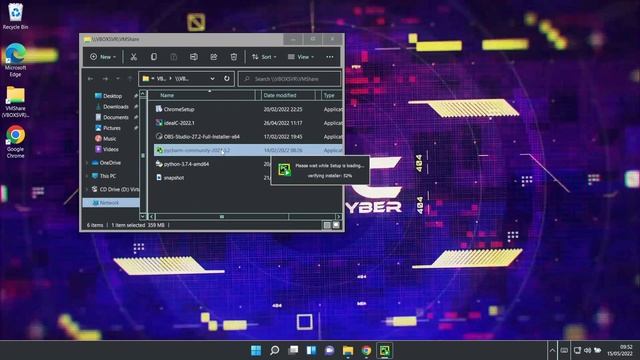The height and width of the screenshot is (360, 640).
Task: Select Documents in navigation pane
Action: coord(116,117)
